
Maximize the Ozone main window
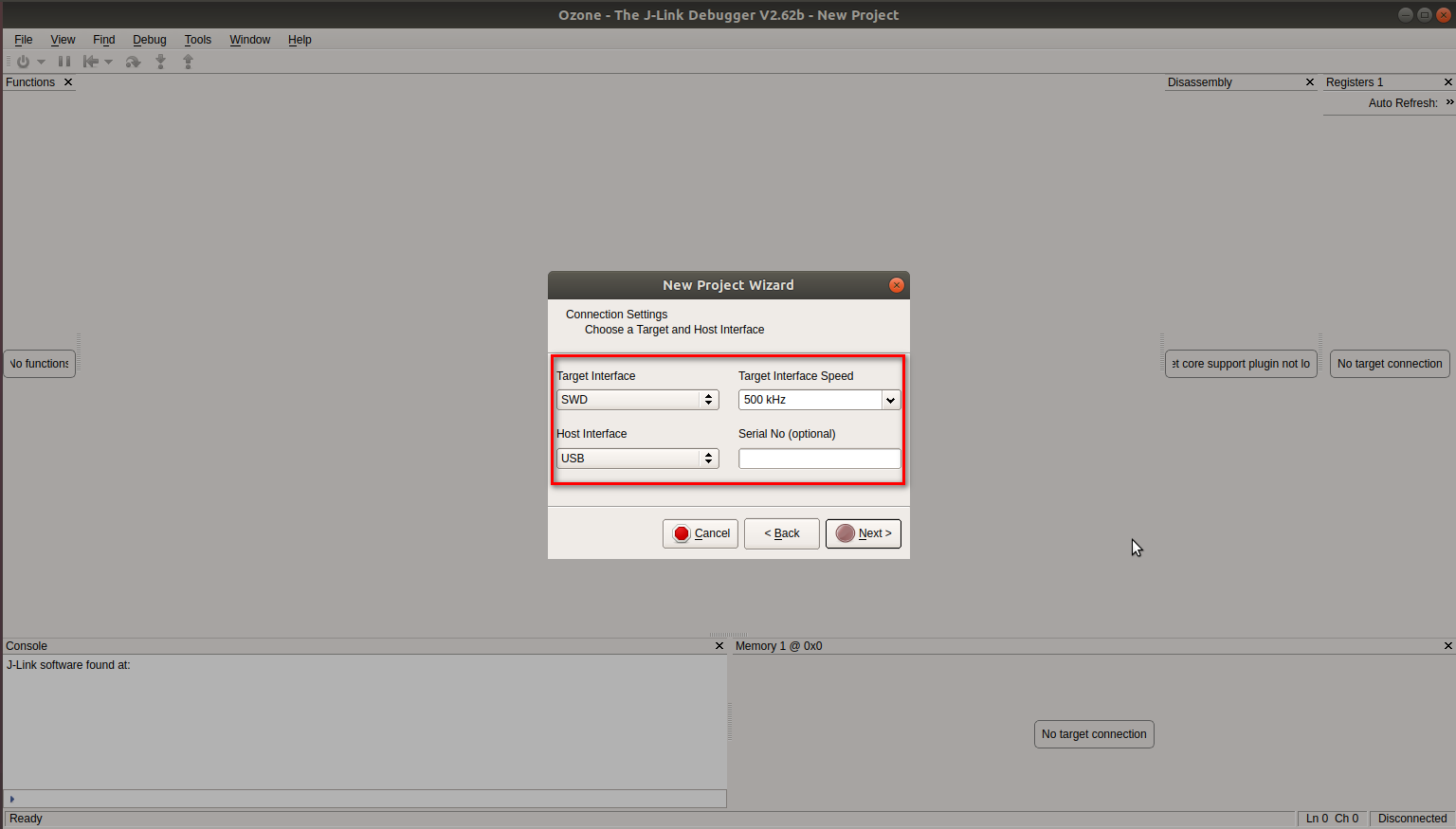1425,14
